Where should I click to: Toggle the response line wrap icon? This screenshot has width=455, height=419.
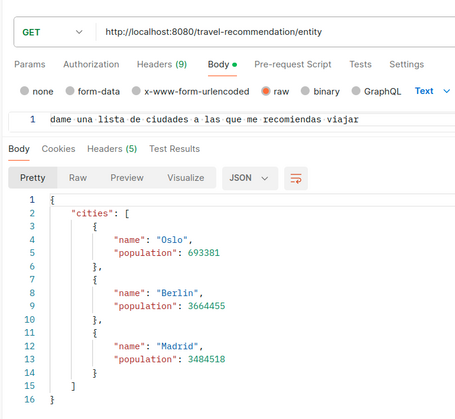[x=296, y=178]
